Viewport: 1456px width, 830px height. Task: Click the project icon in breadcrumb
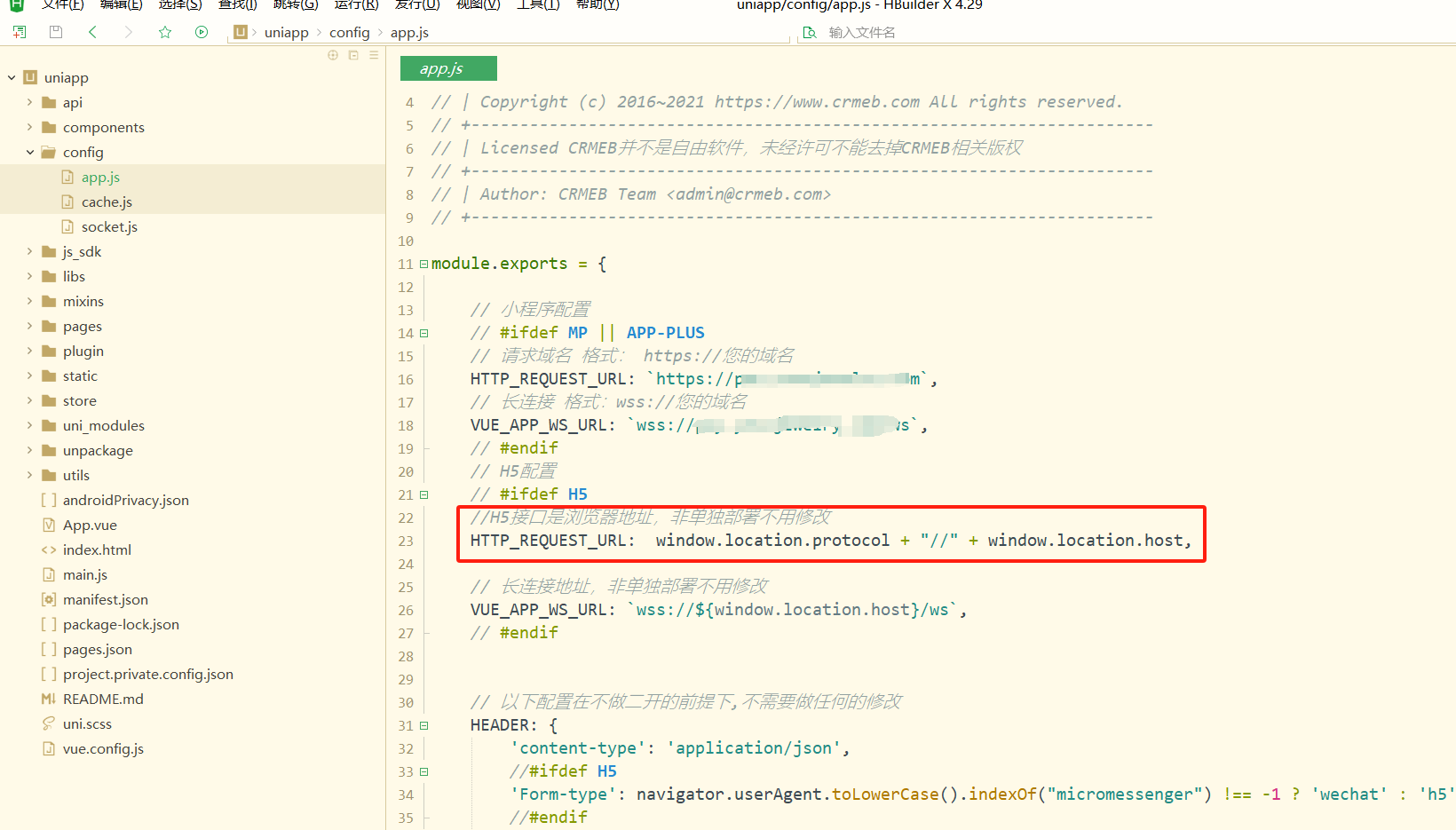(241, 32)
